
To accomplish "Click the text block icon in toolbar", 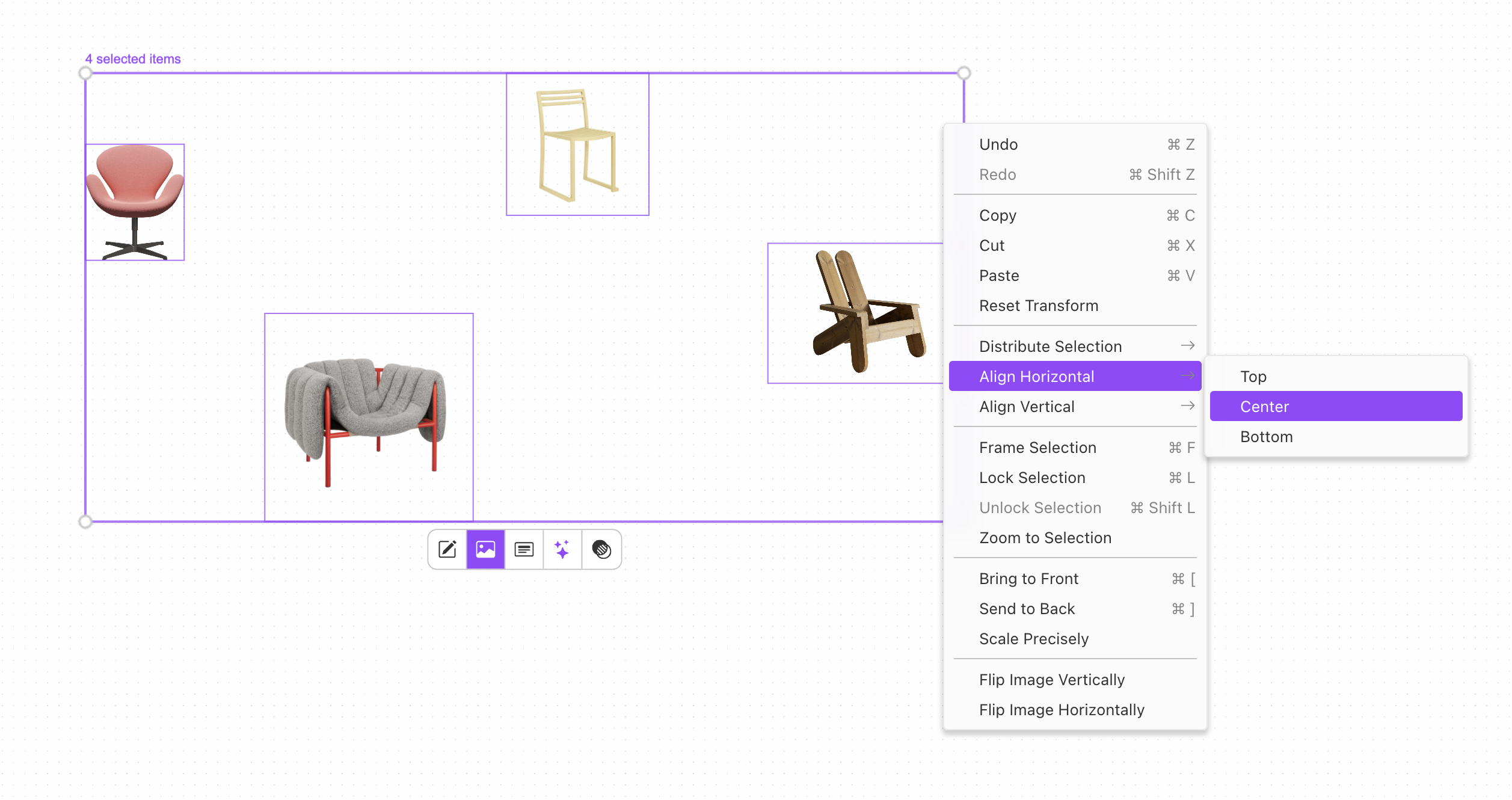I will (x=524, y=549).
